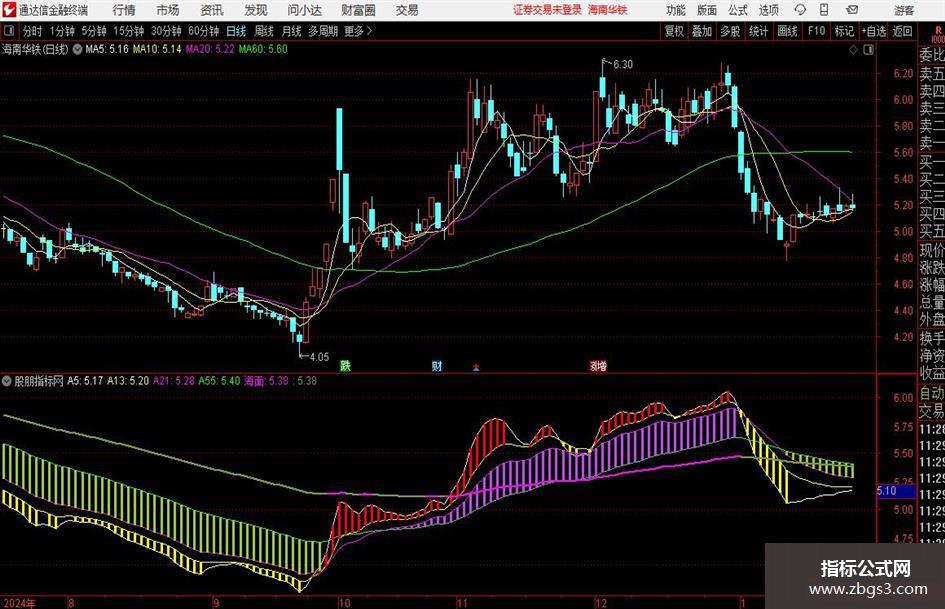Click the diamond icon above price axis
Image resolution: width=945 pixels, height=609 pixels.
[853, 50]
